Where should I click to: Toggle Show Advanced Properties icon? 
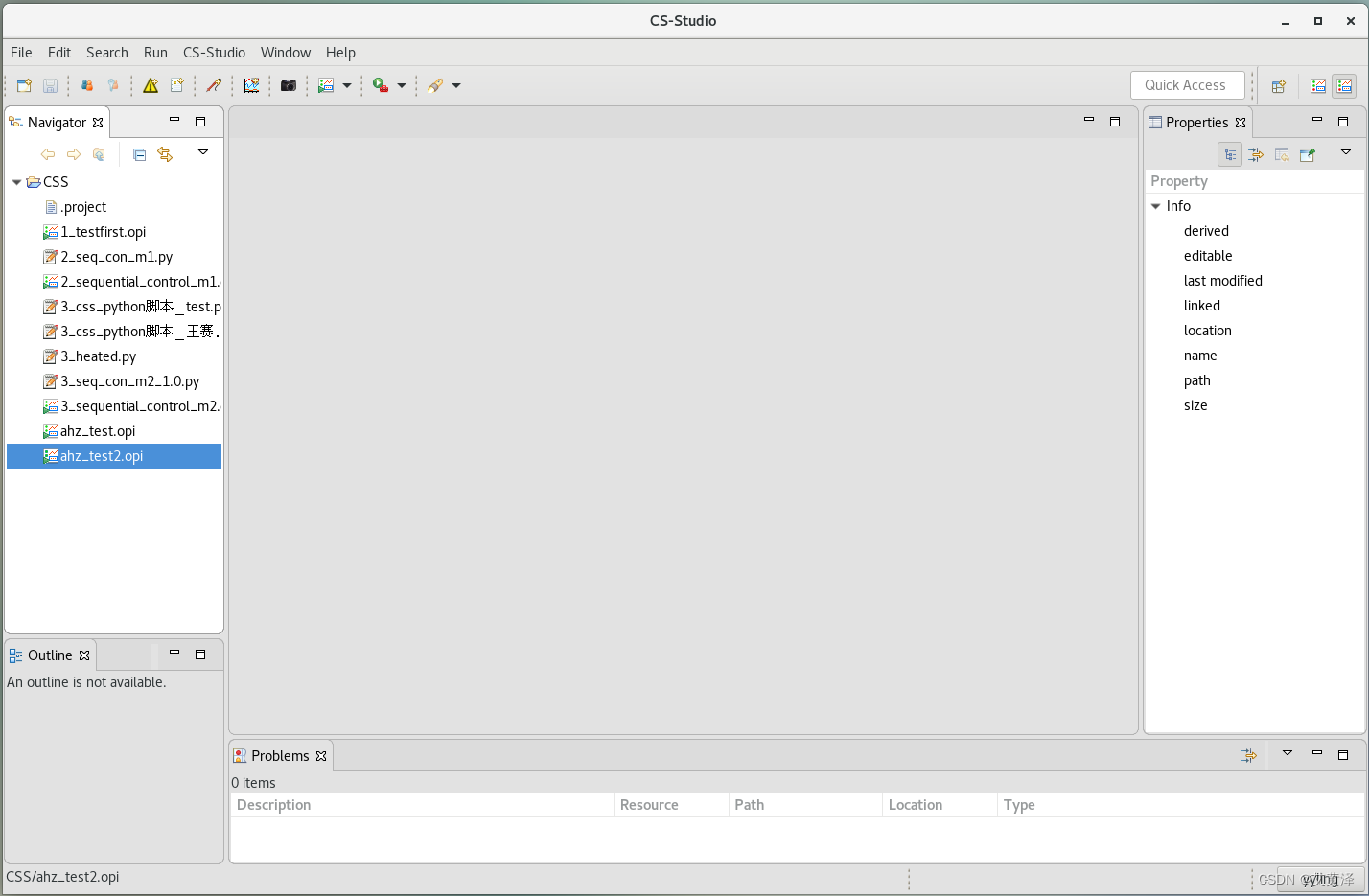coord(1256,154)
